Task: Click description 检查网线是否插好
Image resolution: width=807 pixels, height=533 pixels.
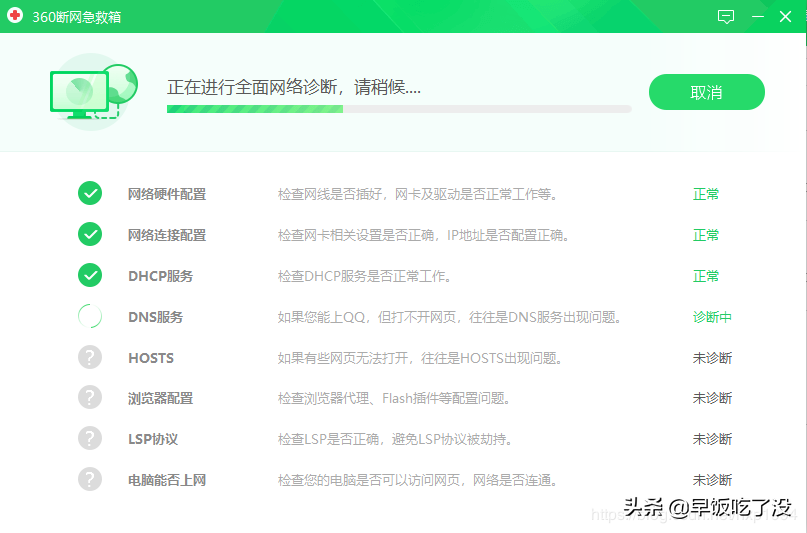Action: pyautogui.click(x=417, y=194)
